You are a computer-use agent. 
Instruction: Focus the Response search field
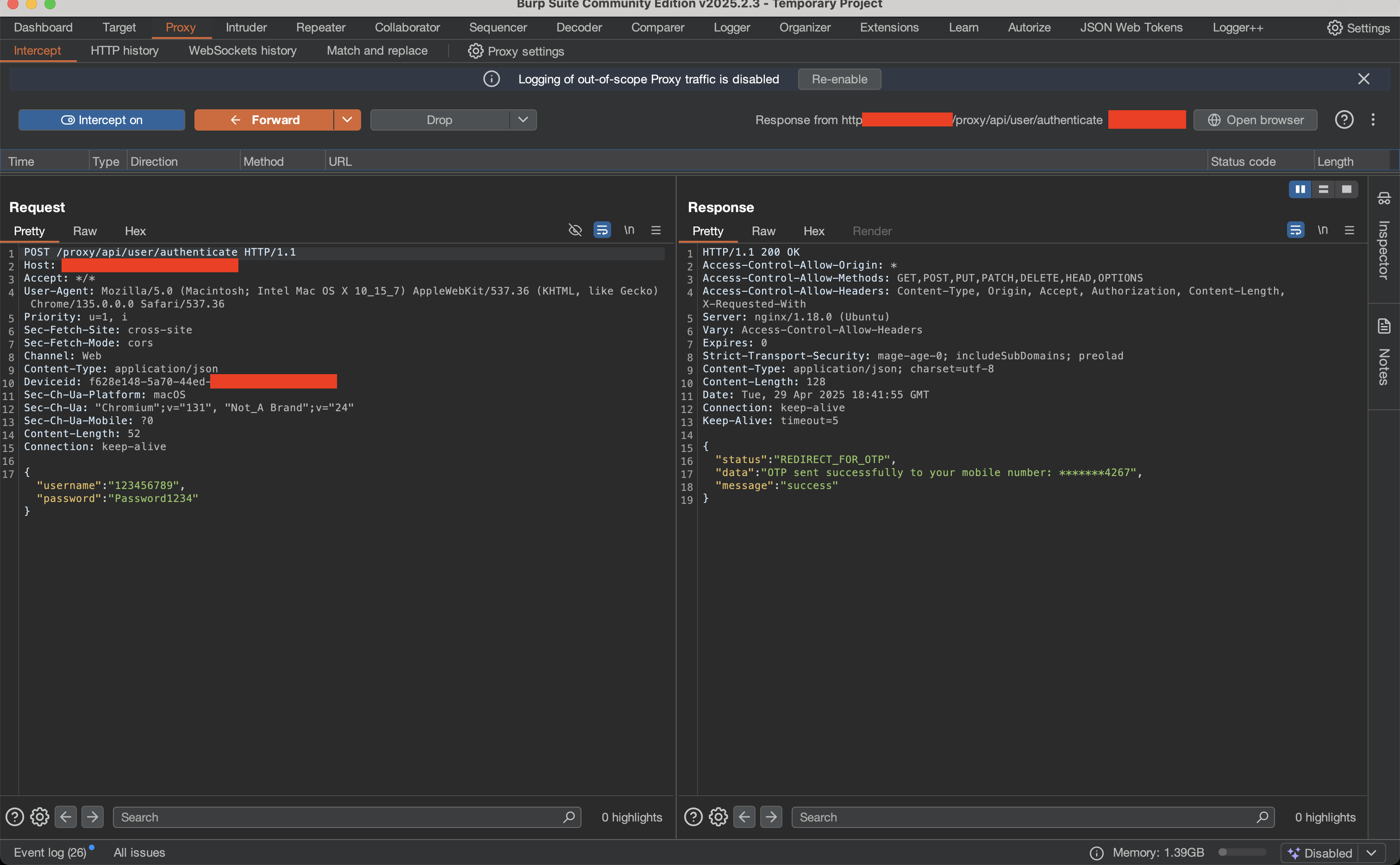[x=1033, y=817]
